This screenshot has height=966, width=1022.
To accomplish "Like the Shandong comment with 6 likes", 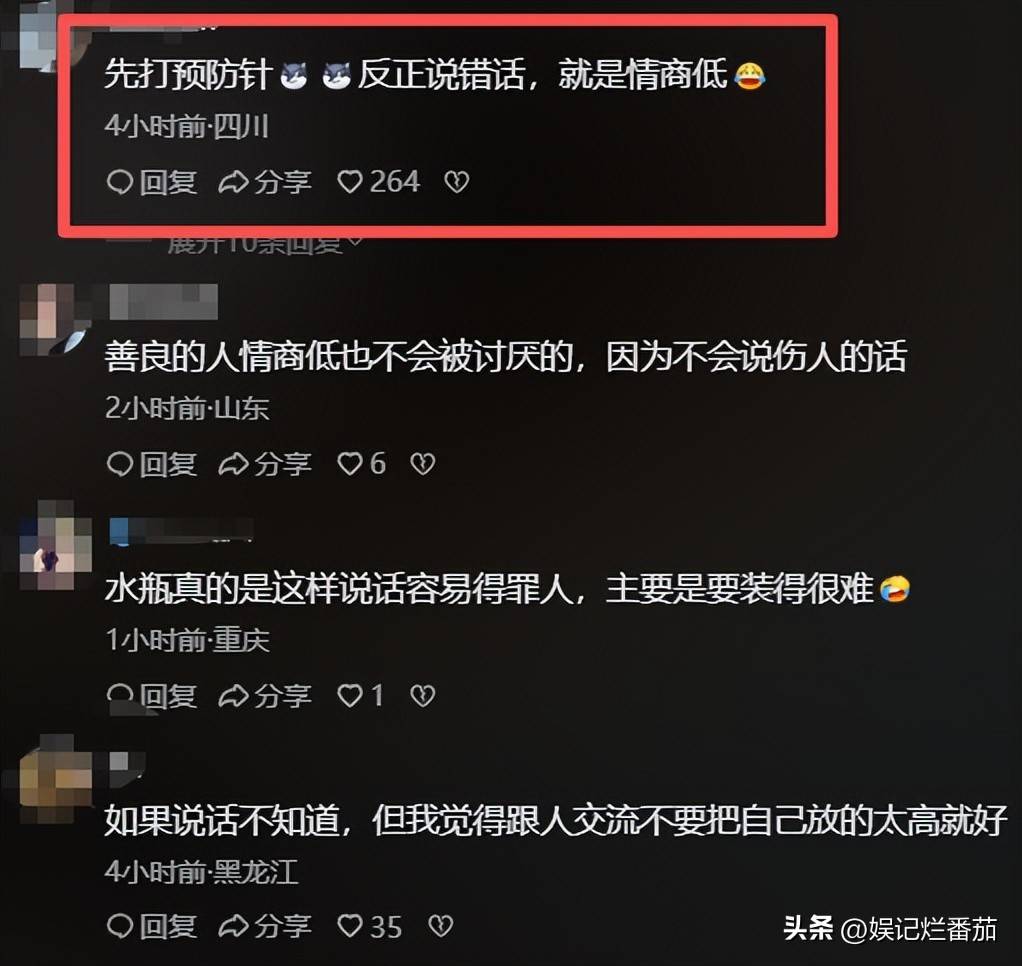I will coord(361,464).
